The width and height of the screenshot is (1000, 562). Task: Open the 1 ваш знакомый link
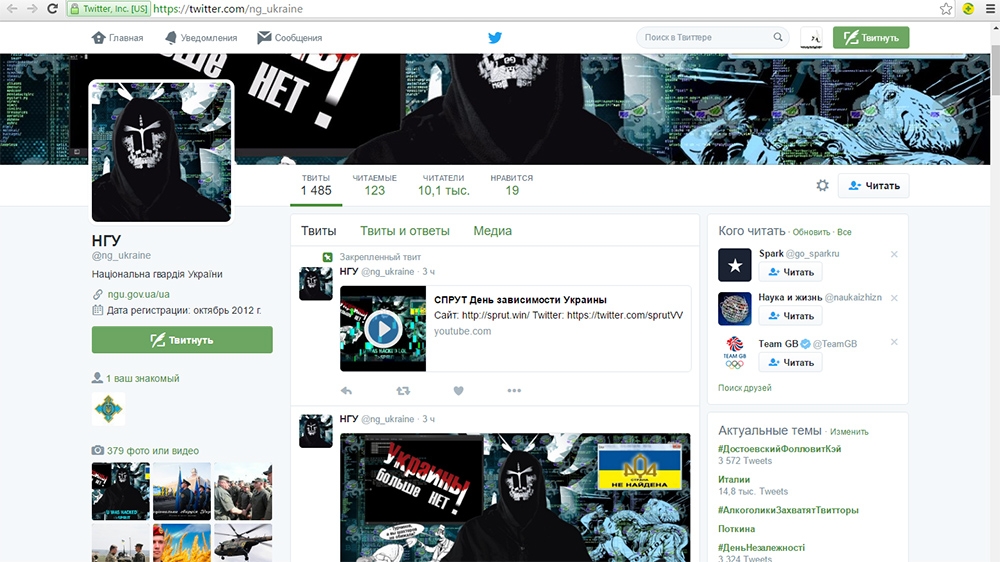[x=142, y=378]
